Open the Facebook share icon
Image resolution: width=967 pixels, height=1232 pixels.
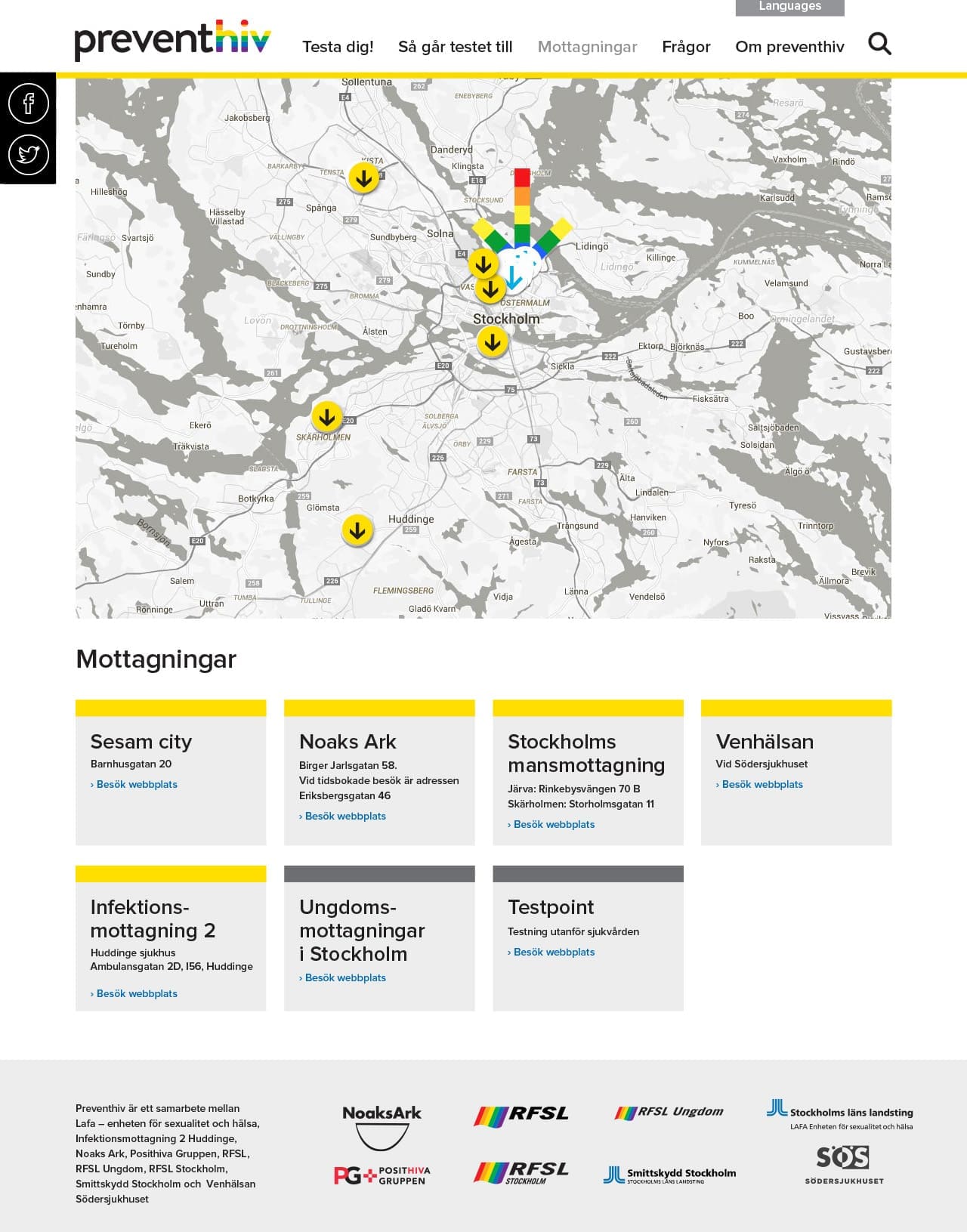[x=29, y=103]
